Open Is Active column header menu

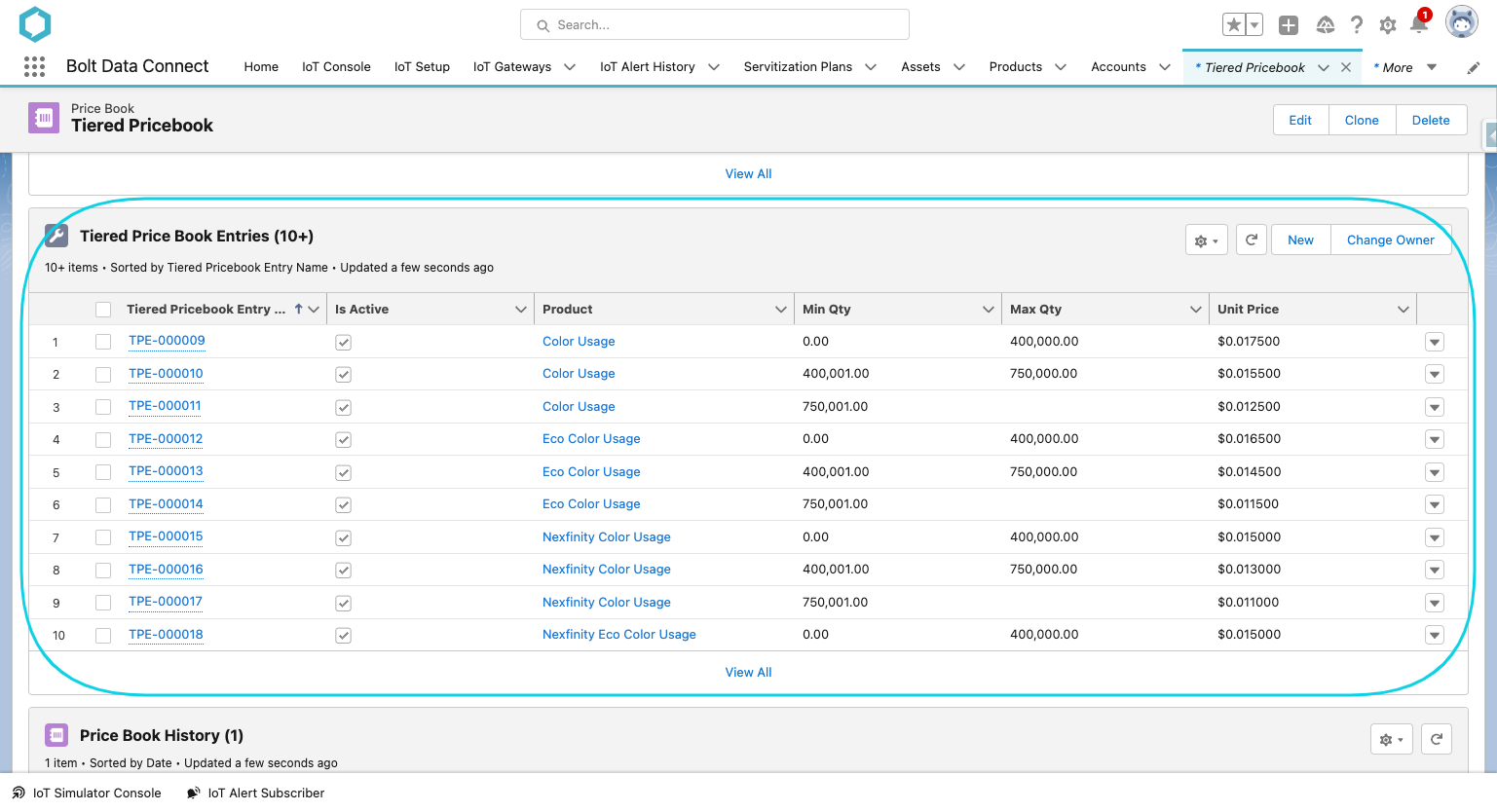(520, 310)
